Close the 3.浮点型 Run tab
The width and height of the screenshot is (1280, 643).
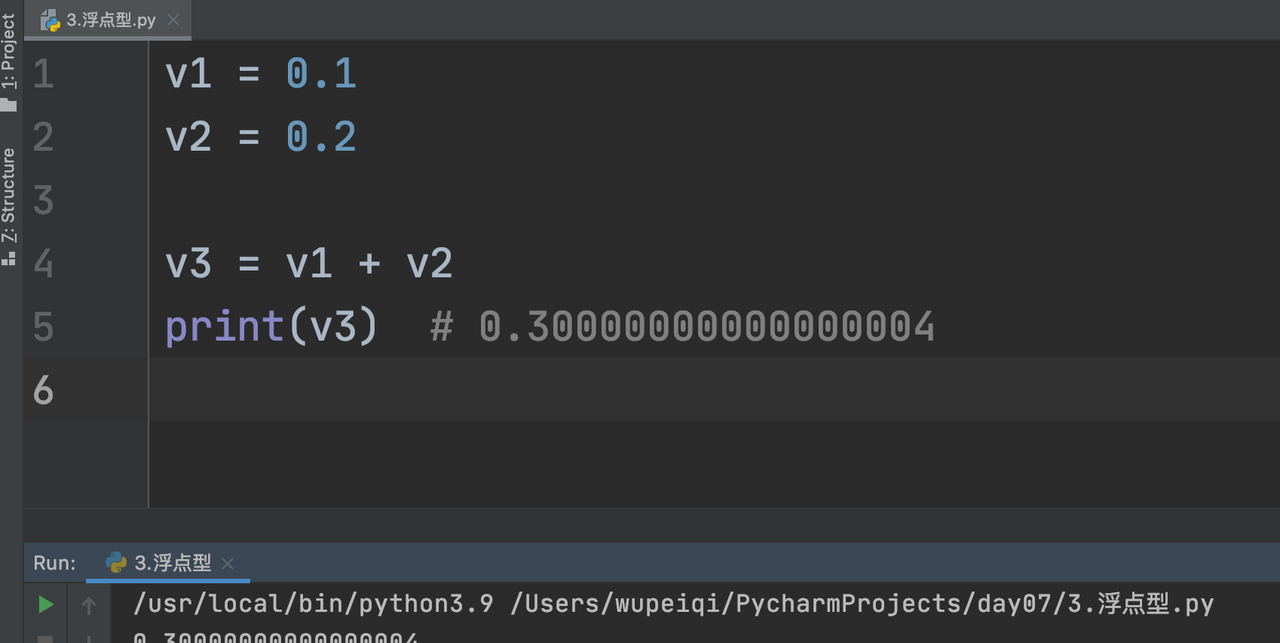pos(228,563)
